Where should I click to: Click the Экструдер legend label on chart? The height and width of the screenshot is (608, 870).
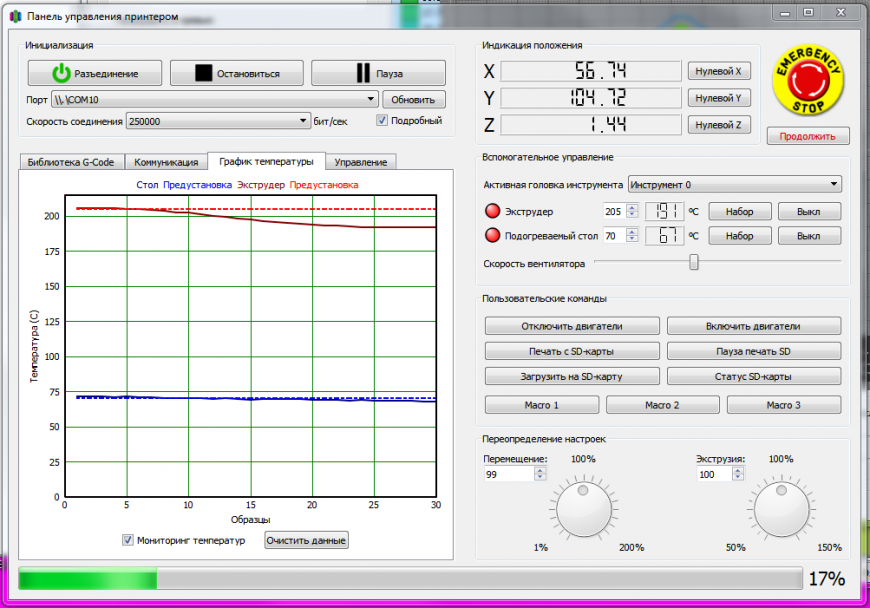click(x=261, y=185)
